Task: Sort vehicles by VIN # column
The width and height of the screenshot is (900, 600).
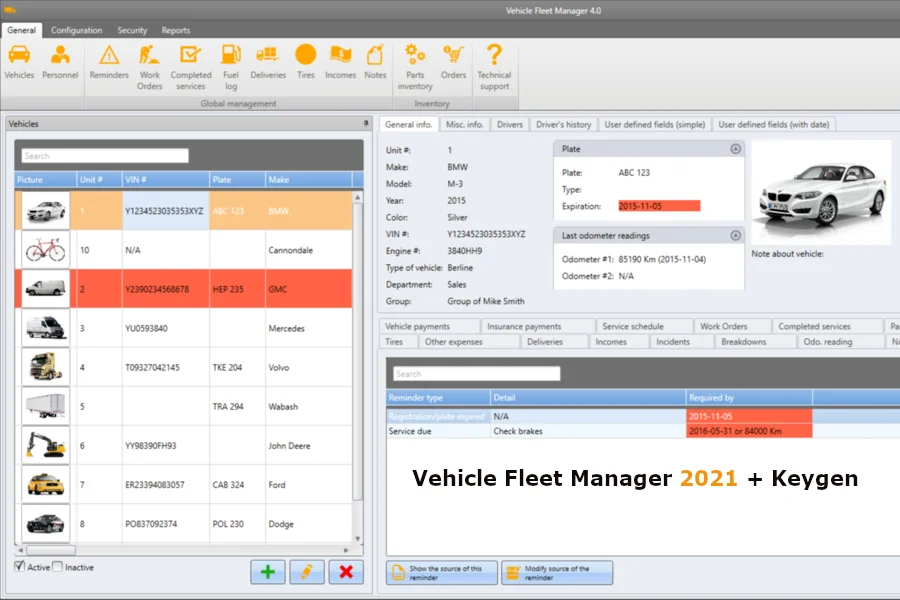Action: (x=166, y=180)
